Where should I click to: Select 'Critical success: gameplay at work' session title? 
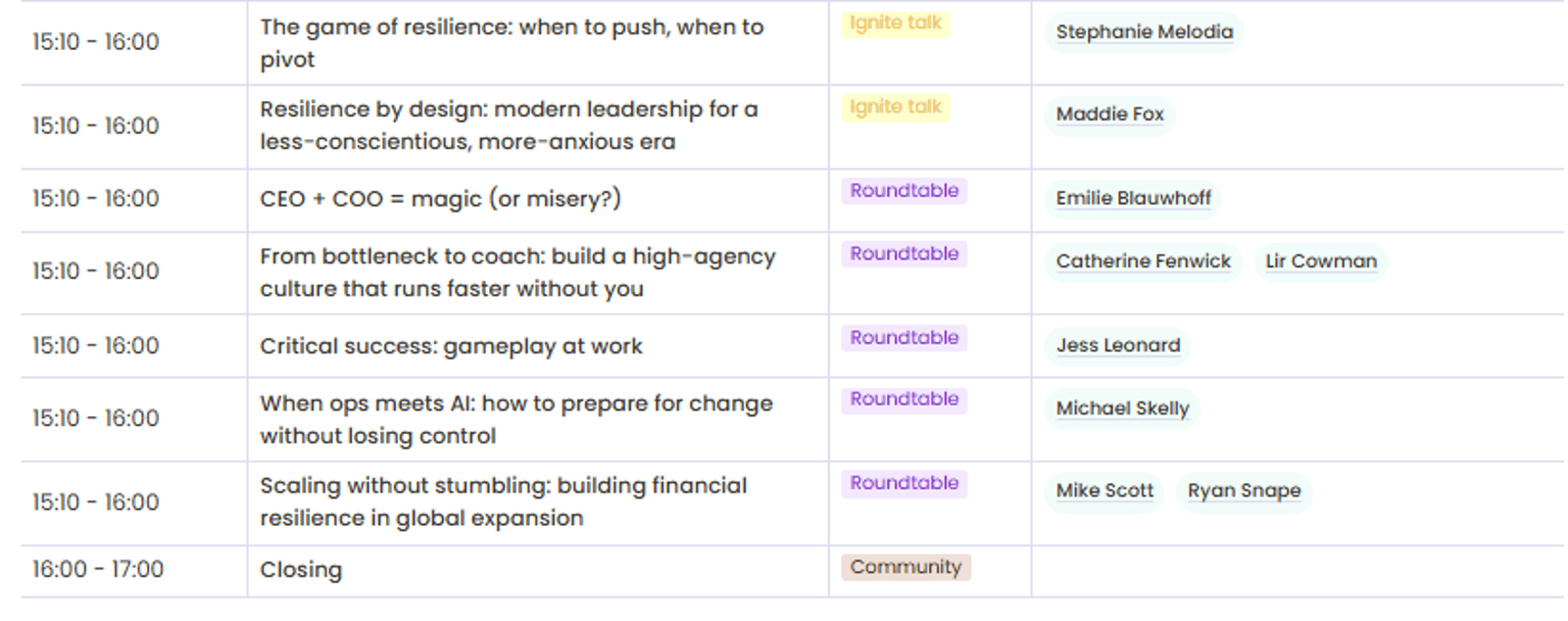pyautogui.click(x=451, y=346)
